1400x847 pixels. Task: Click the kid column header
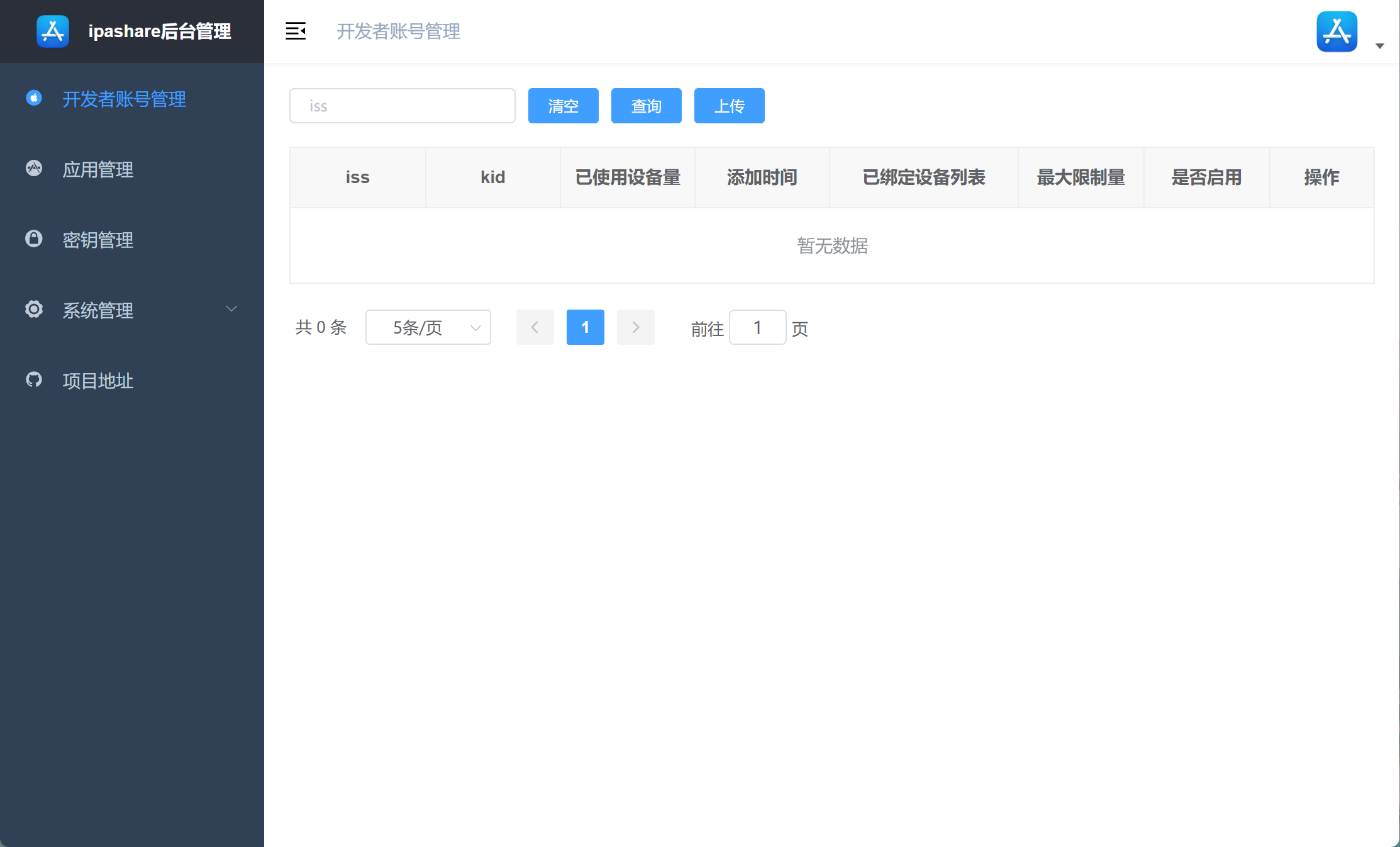click(x=493, y=177)
